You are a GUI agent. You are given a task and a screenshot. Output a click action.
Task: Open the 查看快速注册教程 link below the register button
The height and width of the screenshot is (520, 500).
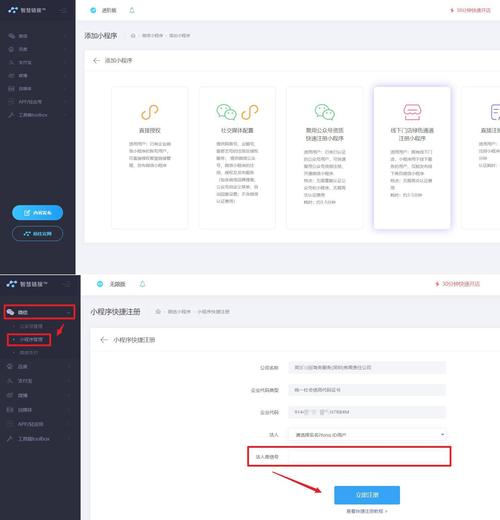367,511
